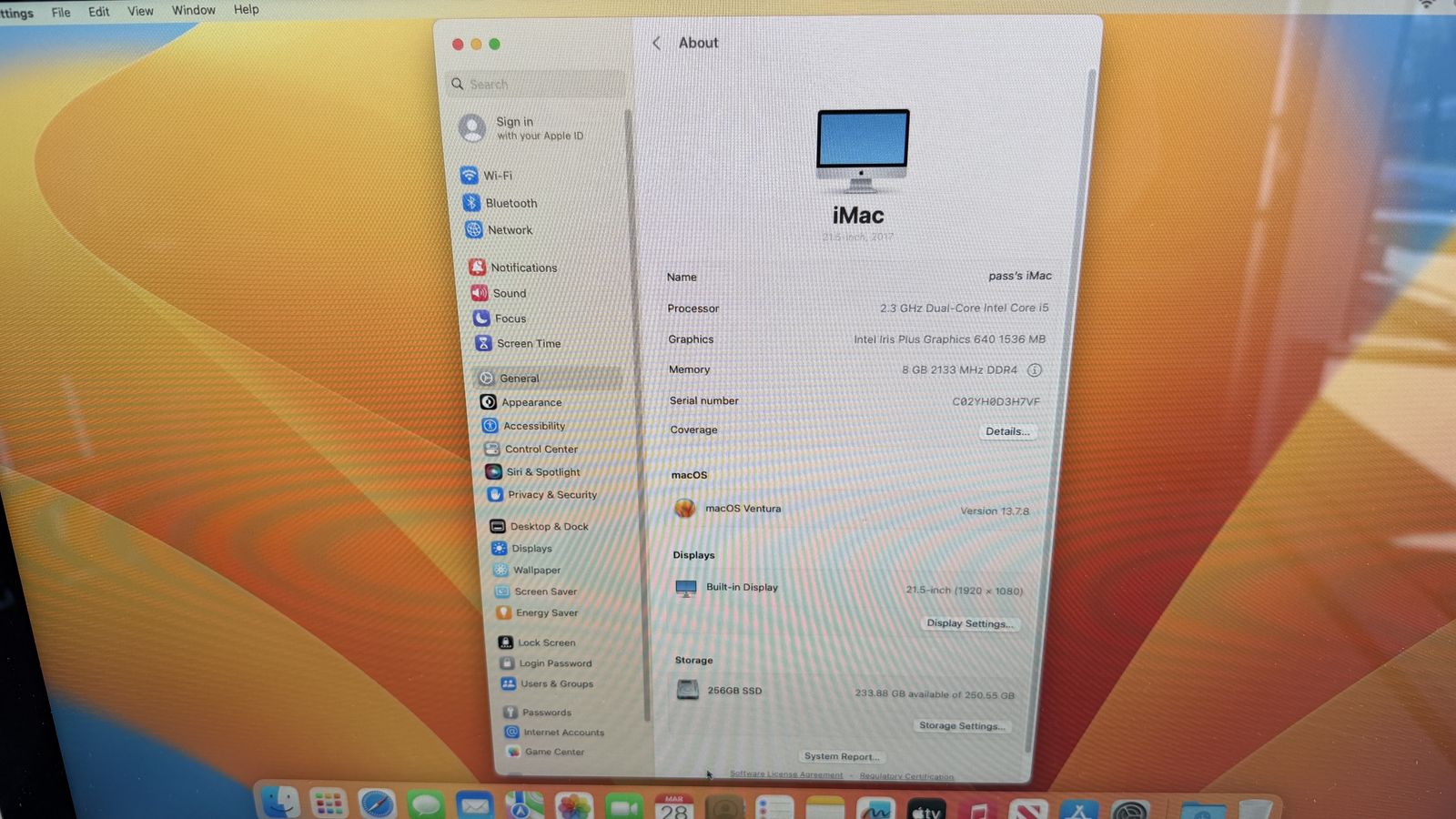Image resolution: width=1456 pixels, height=819 pixels.
Task: Go to Sound settings
Action: coord(509,293)
